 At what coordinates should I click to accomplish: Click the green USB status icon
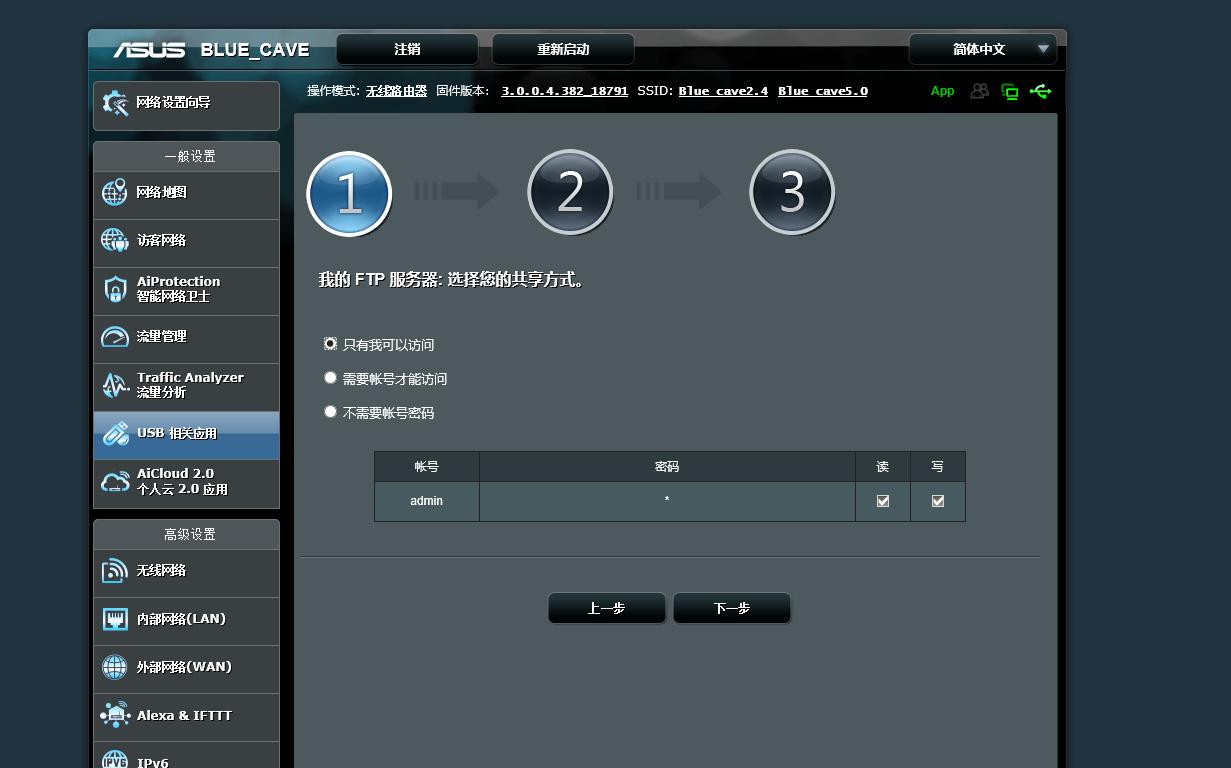coord(1040,91)
